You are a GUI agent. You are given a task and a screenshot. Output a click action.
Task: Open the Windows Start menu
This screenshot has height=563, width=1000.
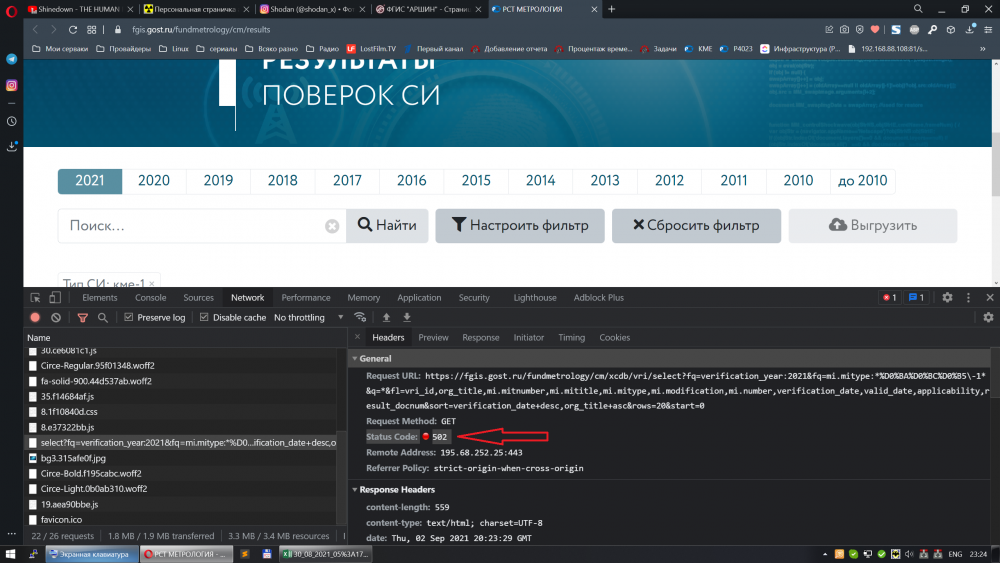tap(10, 554)
